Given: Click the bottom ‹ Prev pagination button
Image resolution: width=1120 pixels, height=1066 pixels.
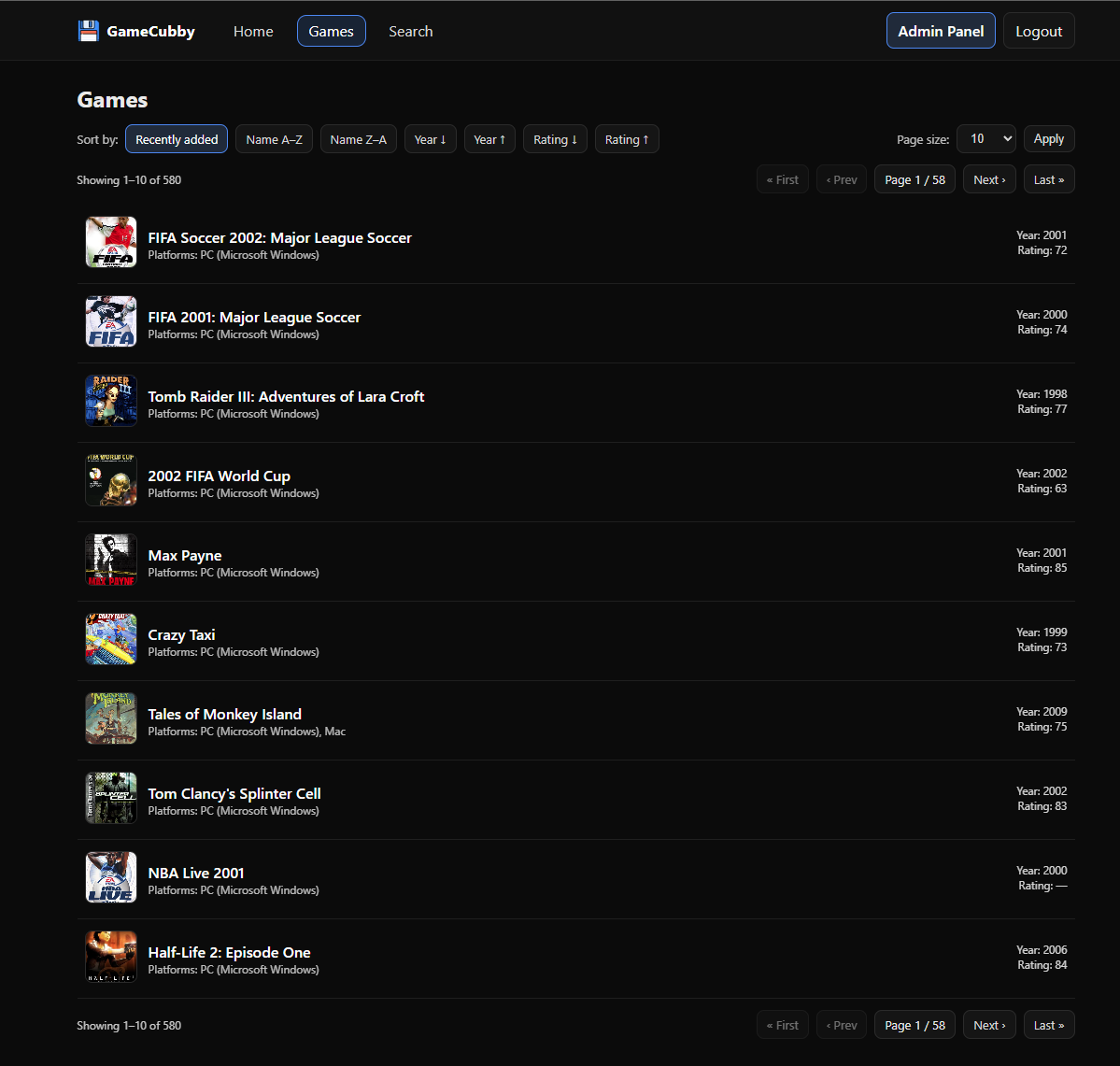Looking at the screenshot, I should tap(842, 1025).
